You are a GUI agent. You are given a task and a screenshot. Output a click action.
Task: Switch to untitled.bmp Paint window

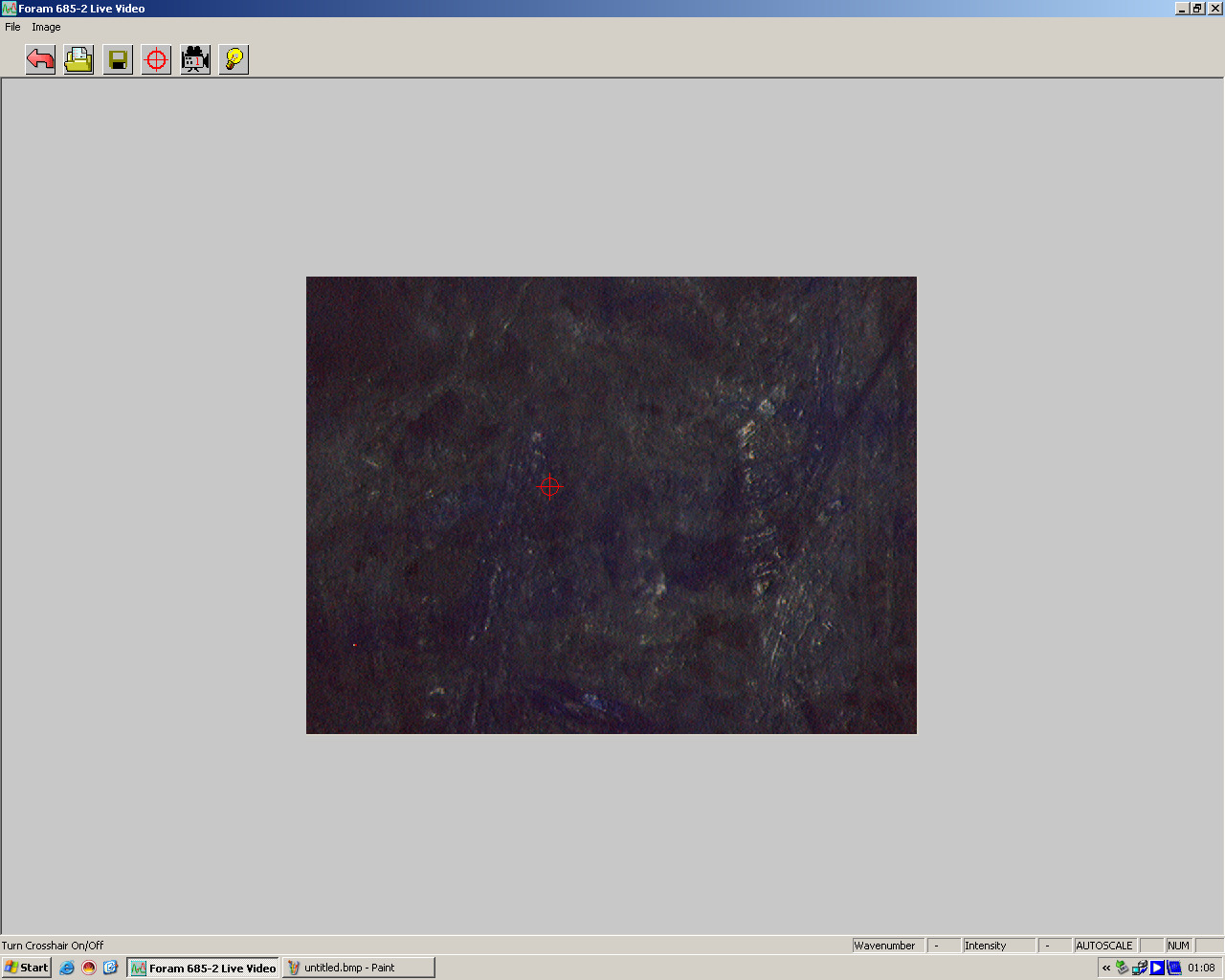pos(358,968)
